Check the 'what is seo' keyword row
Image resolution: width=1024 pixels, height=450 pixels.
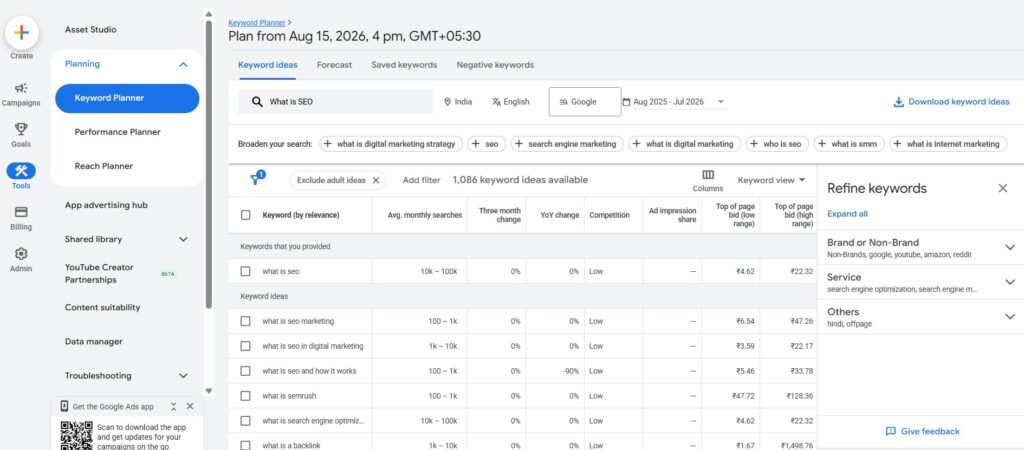(x=246, y=271)
